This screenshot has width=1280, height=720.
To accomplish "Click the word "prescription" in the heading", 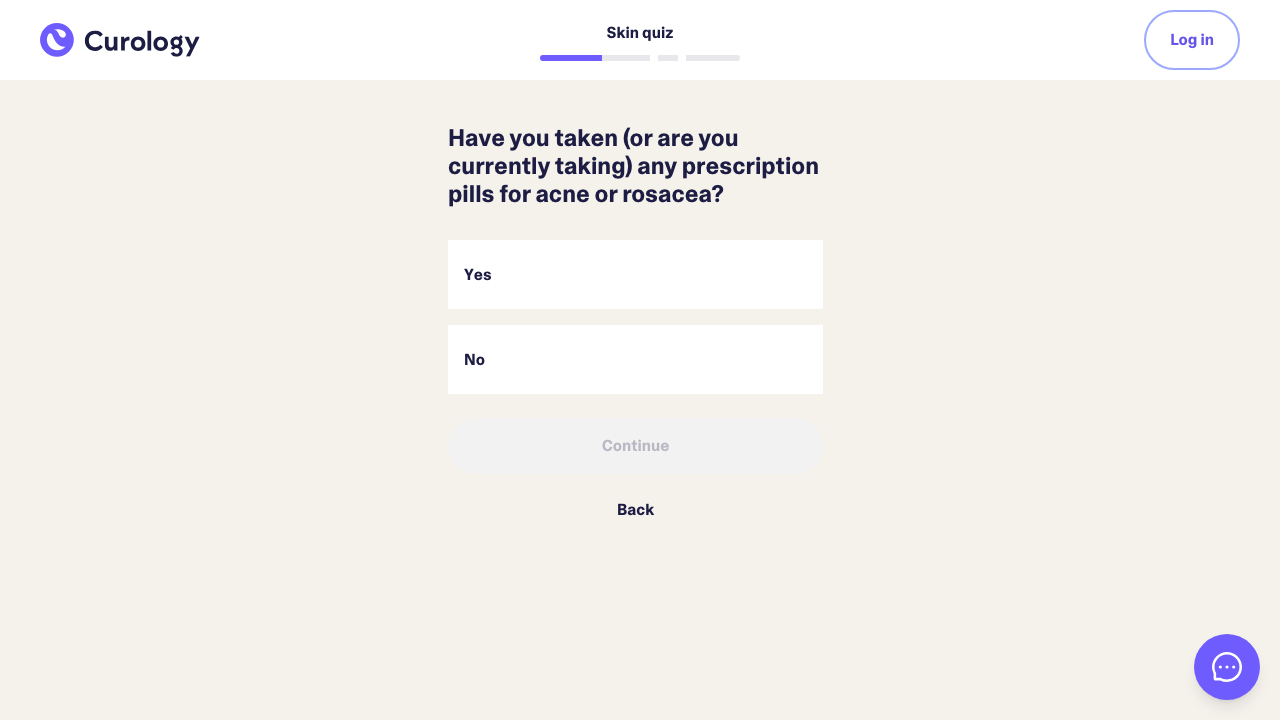I will [x=750, y=166].
